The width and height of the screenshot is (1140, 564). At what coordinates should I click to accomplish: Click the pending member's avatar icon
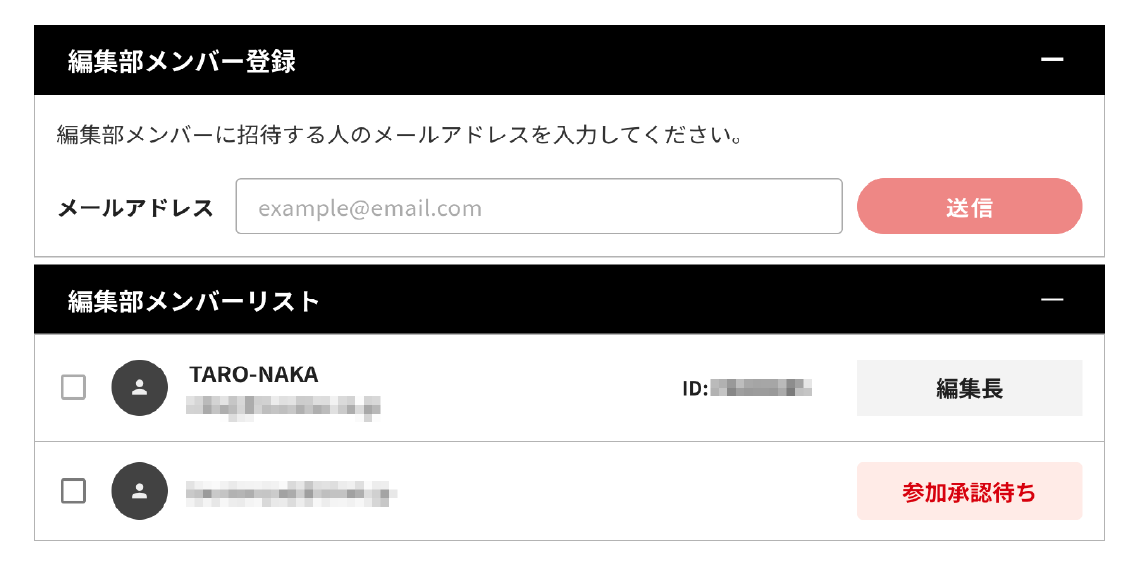coord(139,491)
